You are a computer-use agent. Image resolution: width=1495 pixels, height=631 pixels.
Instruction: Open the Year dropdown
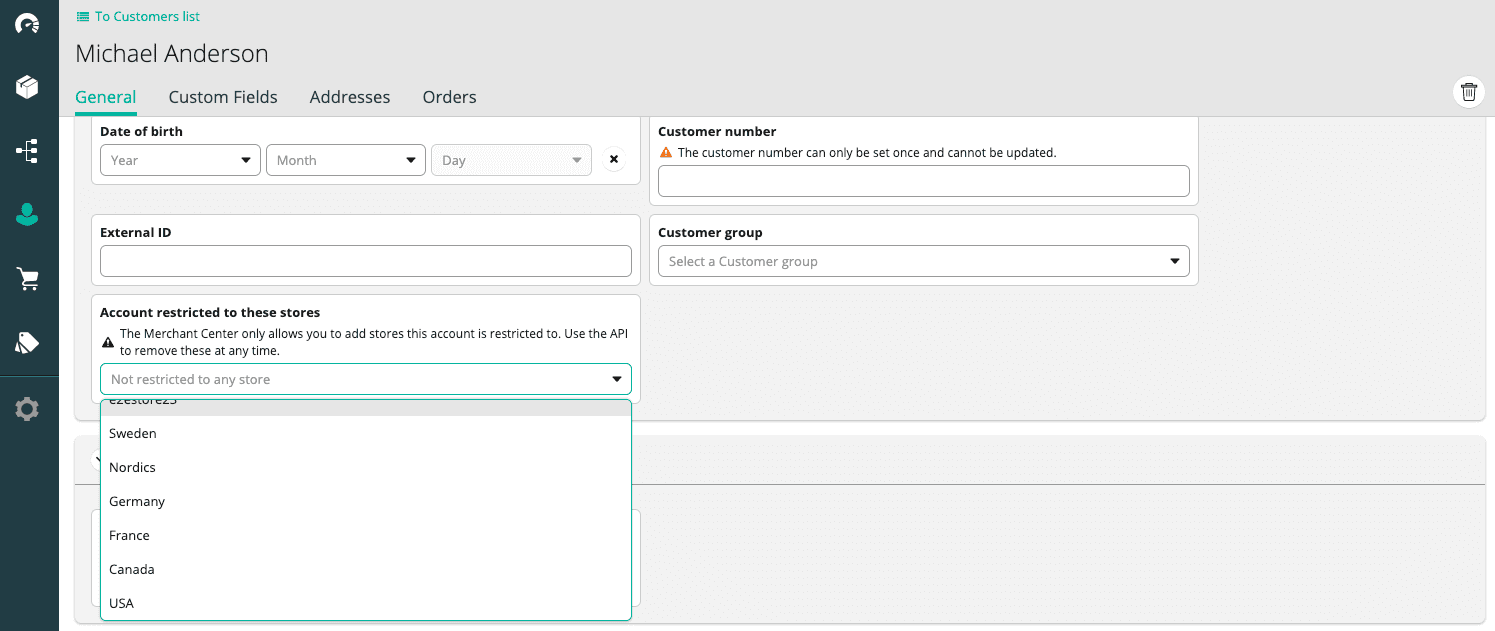[x=180, y=160]
